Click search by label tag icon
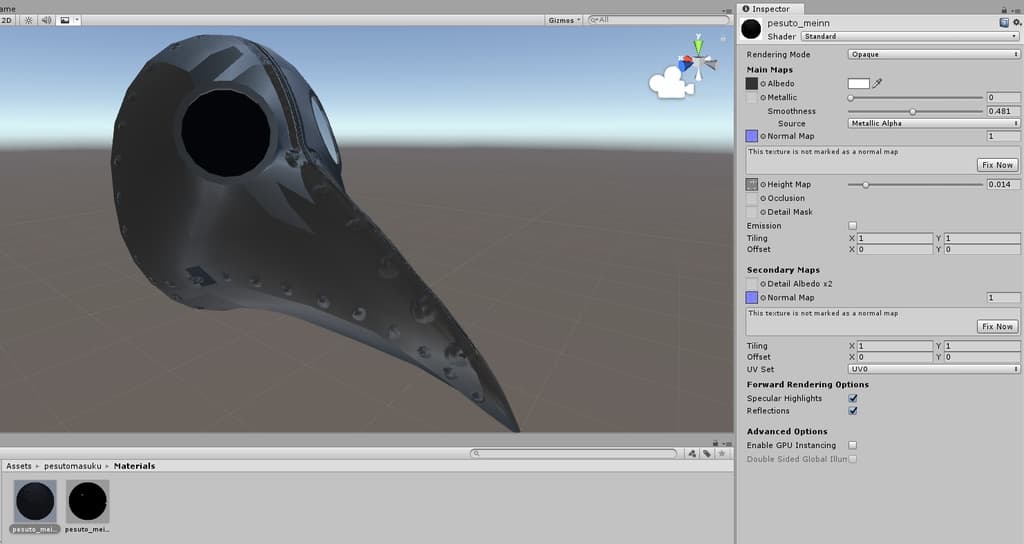 click(706, 453)
